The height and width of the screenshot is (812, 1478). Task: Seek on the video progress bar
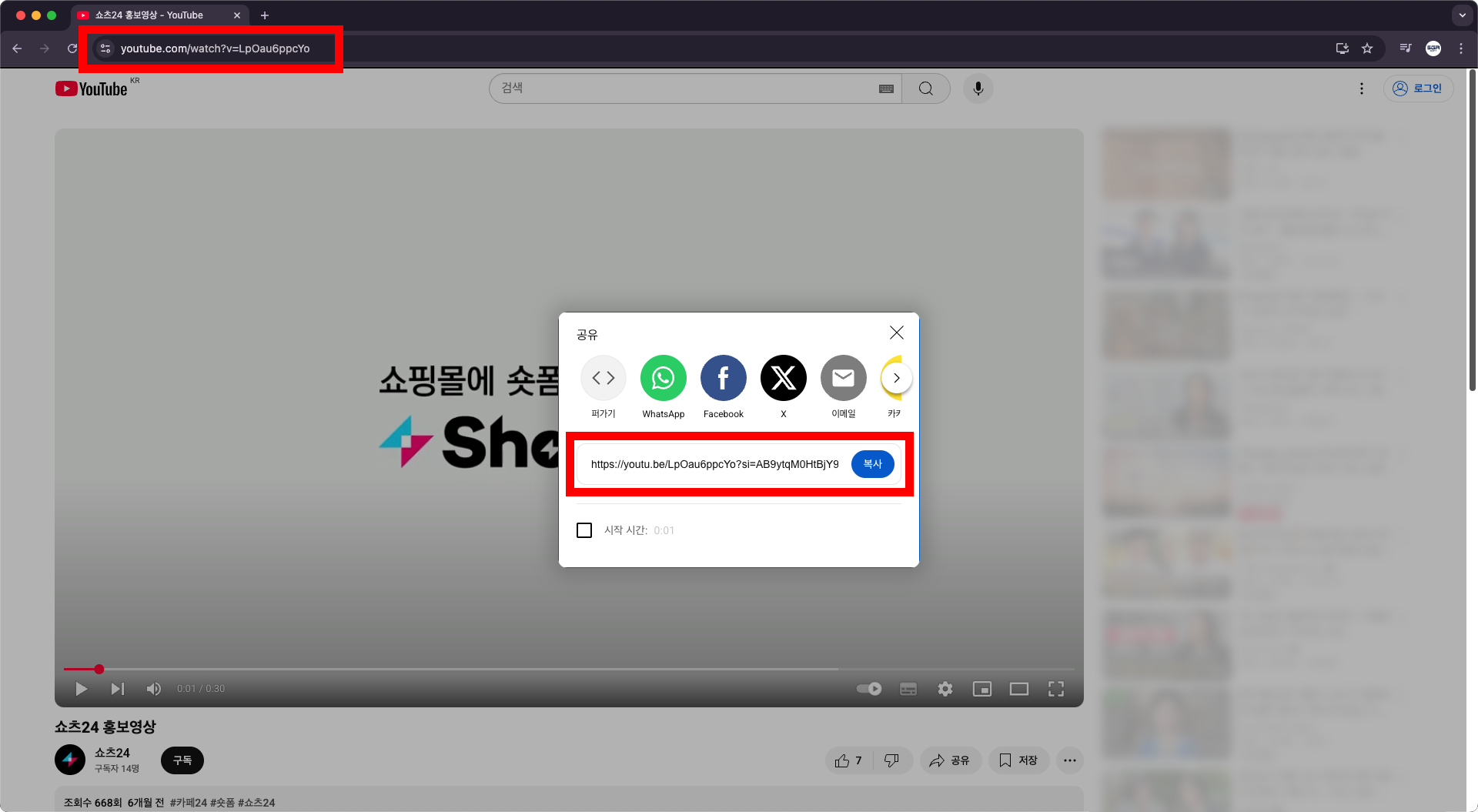(x=569, y=669)
